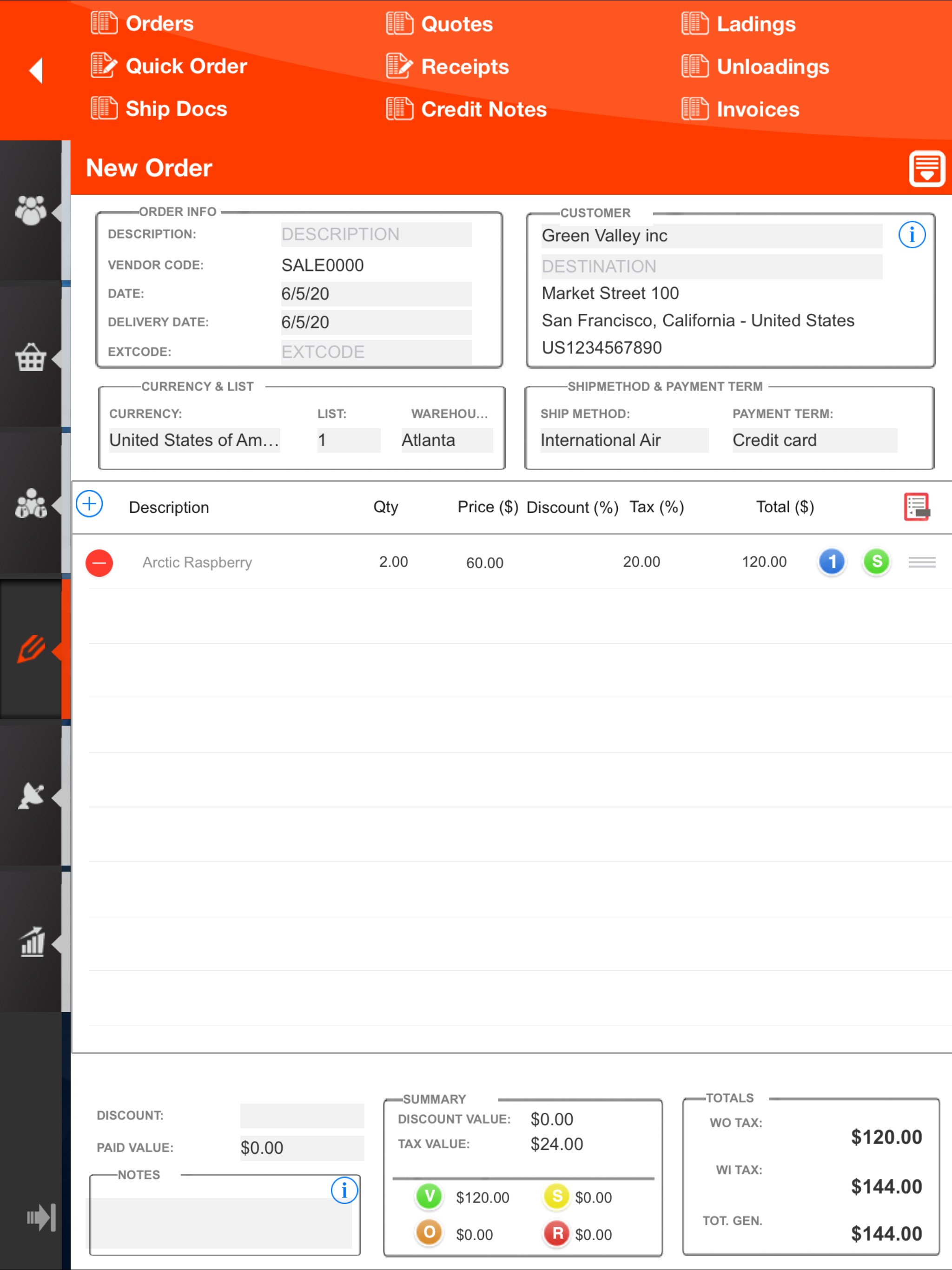Image resolution: width=952 pixels, height=1270 pixels.
Task: Click the tax value $24.00 in summary
Action: pos(556,1144)
